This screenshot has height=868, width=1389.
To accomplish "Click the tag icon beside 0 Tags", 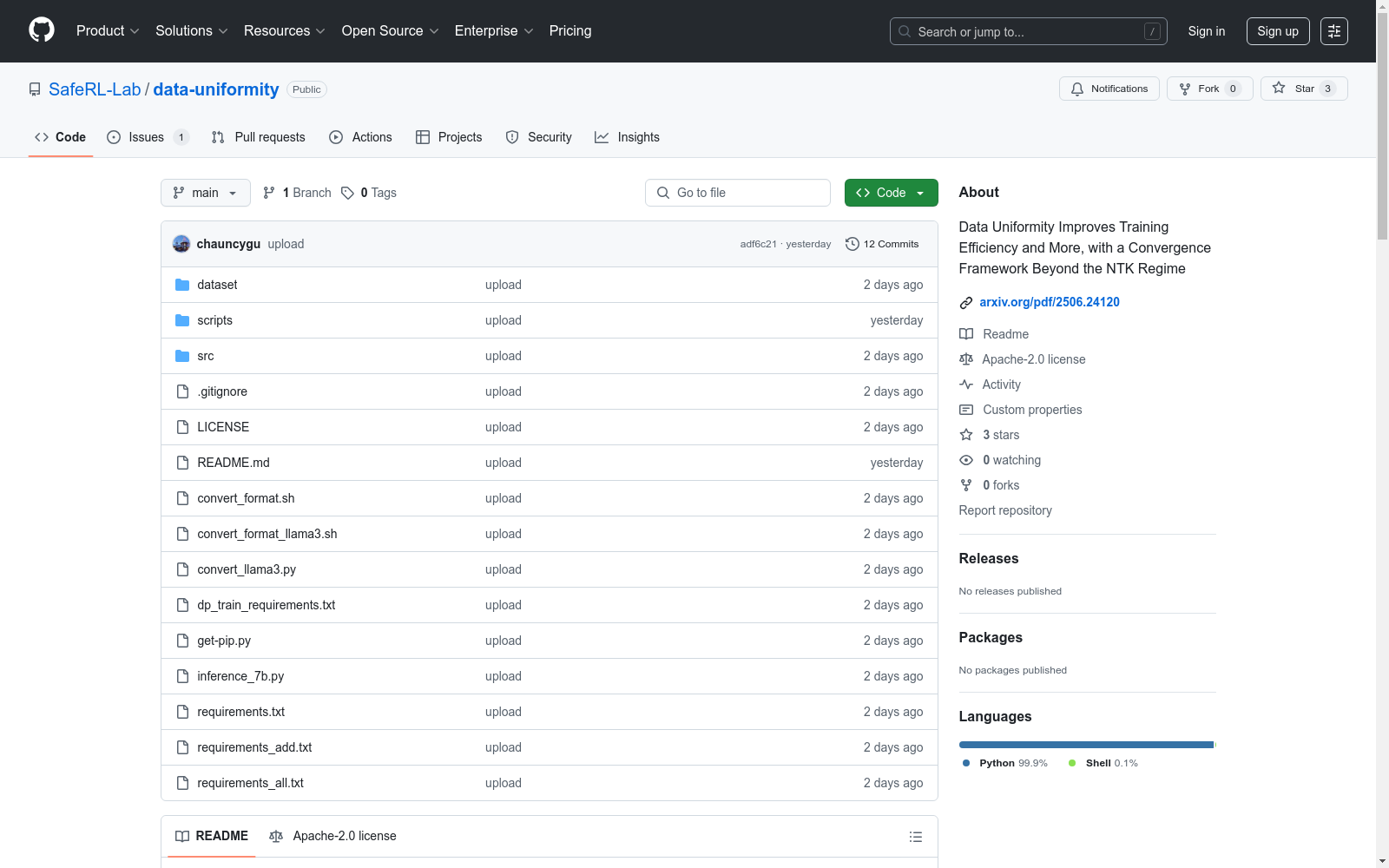I will [347, 193].
